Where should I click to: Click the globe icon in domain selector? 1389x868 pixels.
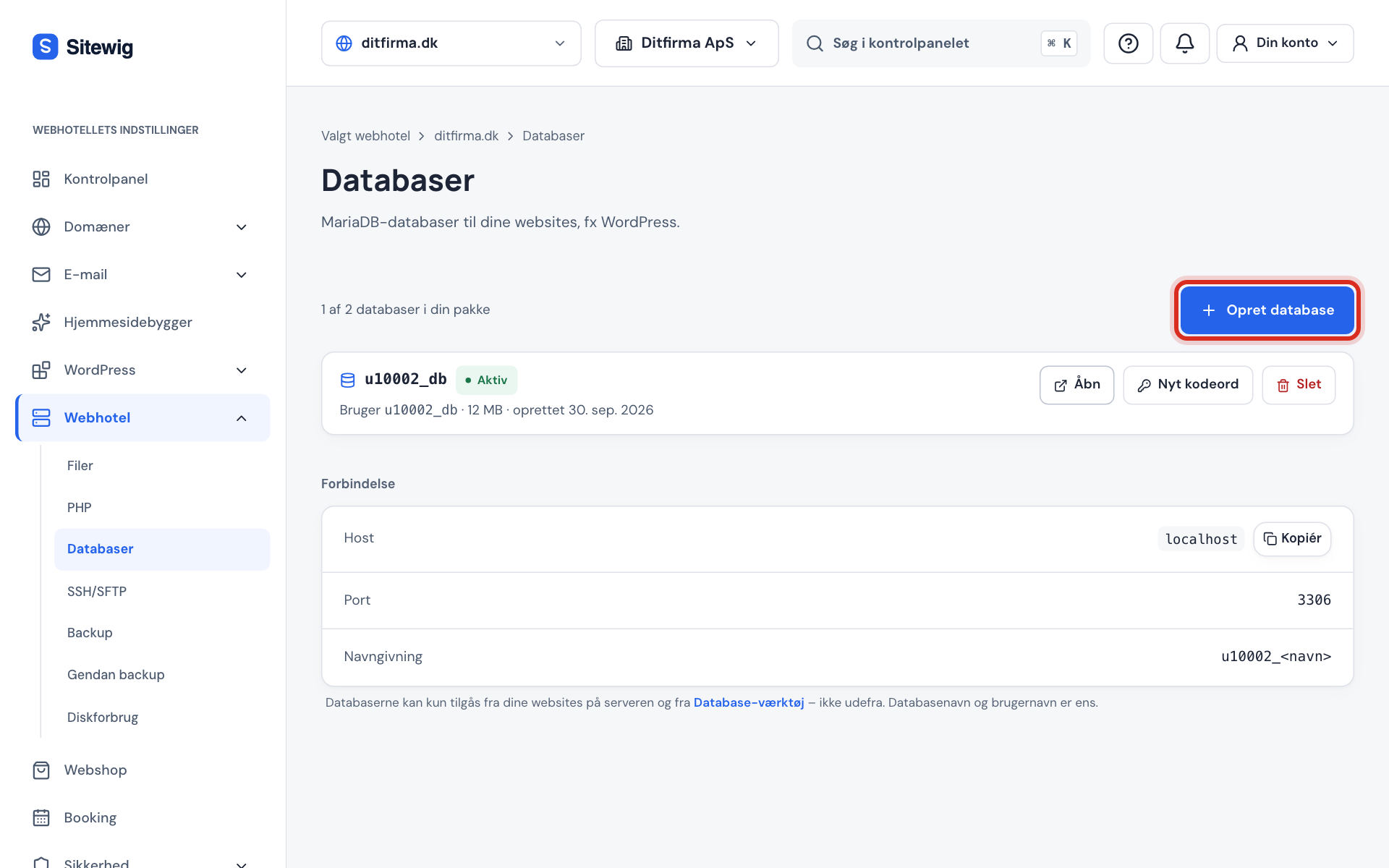[x=344, y=43]
